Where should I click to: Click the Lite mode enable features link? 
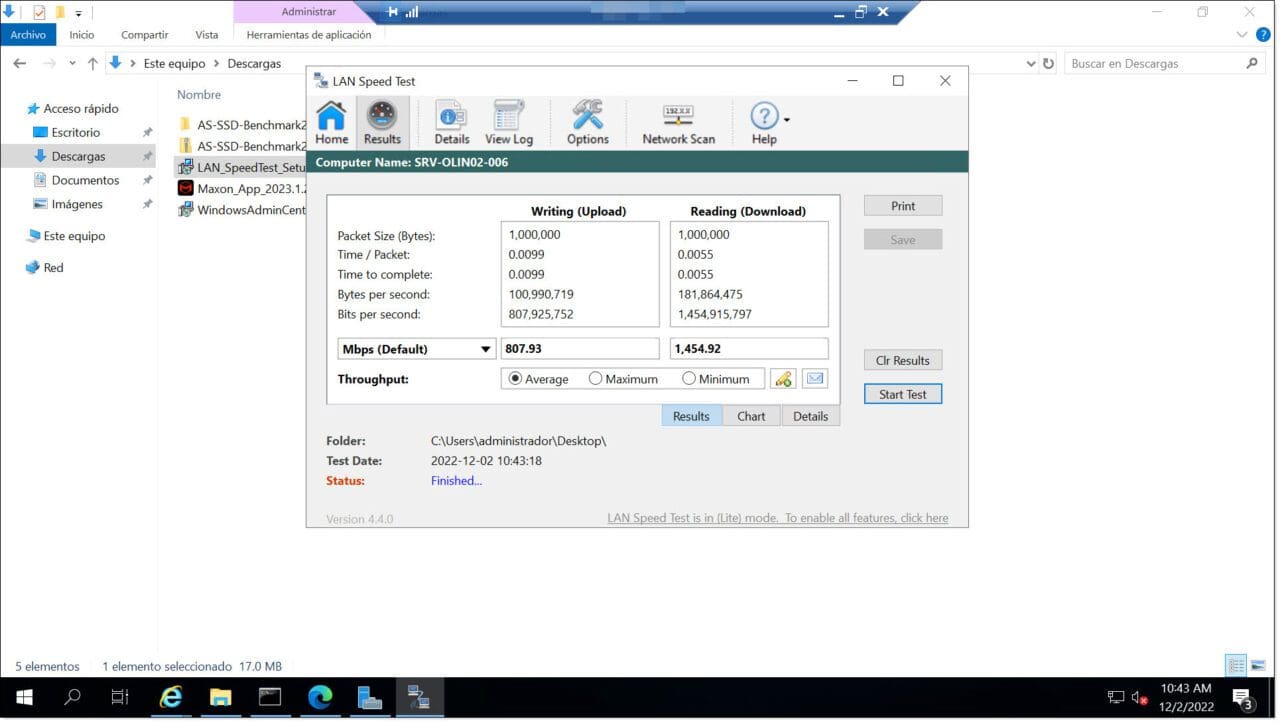click(x=778, y=518)
